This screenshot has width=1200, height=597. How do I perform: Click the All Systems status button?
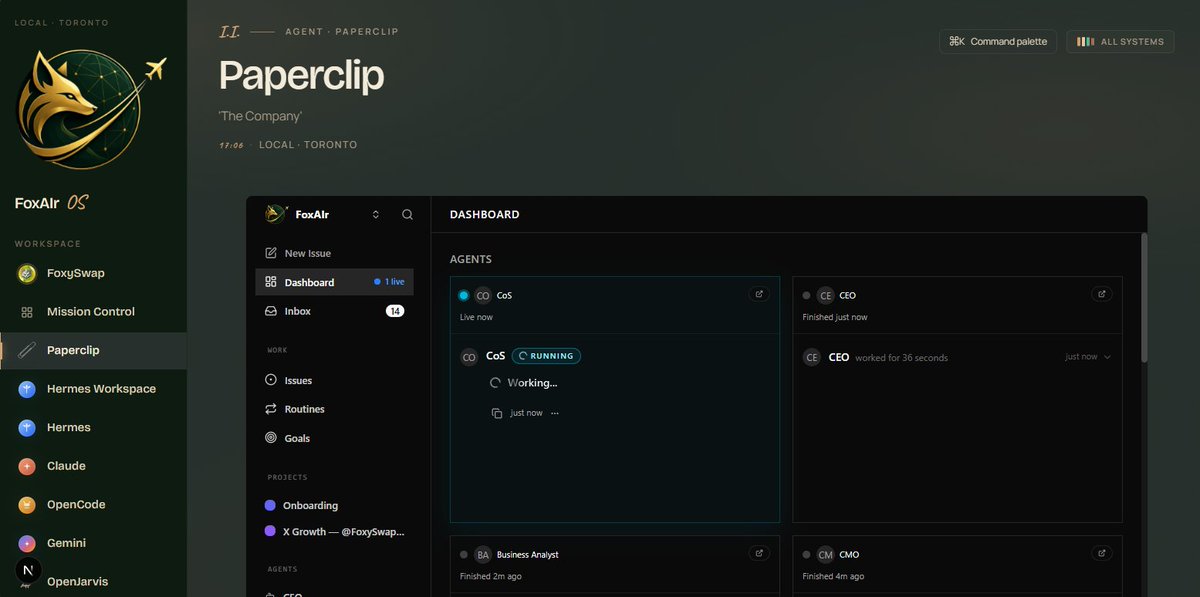(x=1120, y=41)
